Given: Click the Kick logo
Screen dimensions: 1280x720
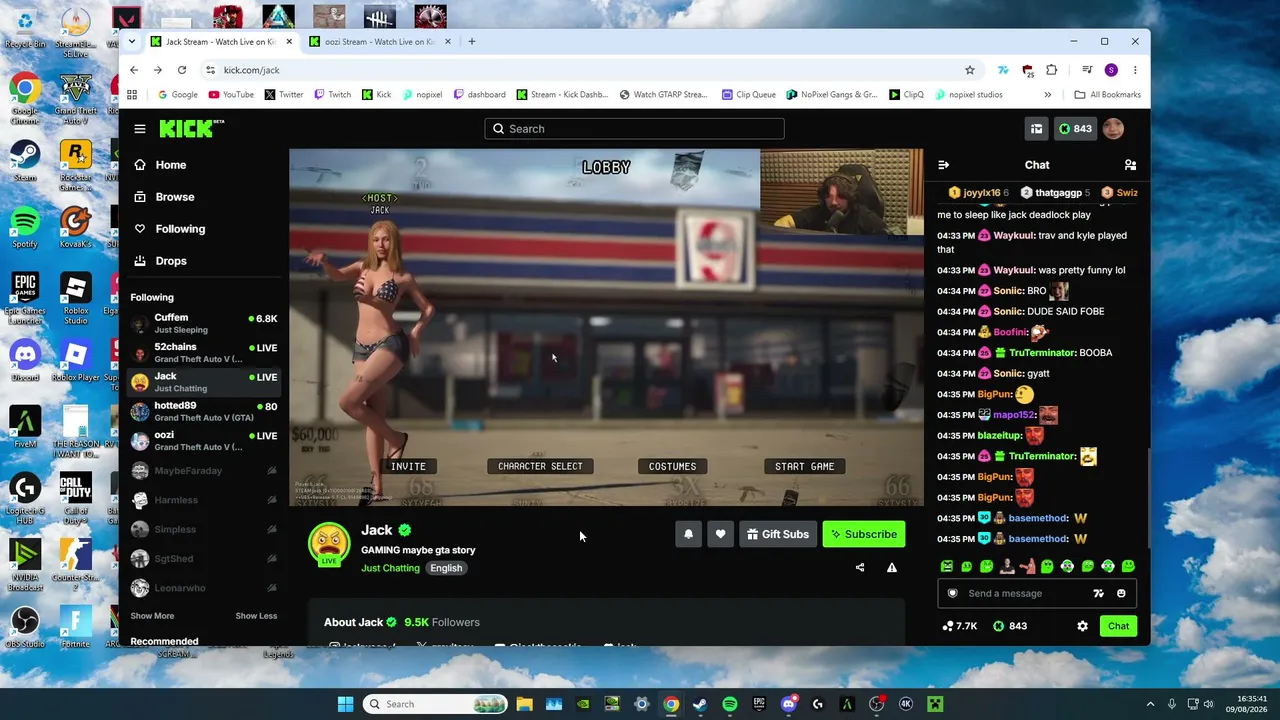Looking at the screenshot, I should pyautogui.click(x=192, y=129).
